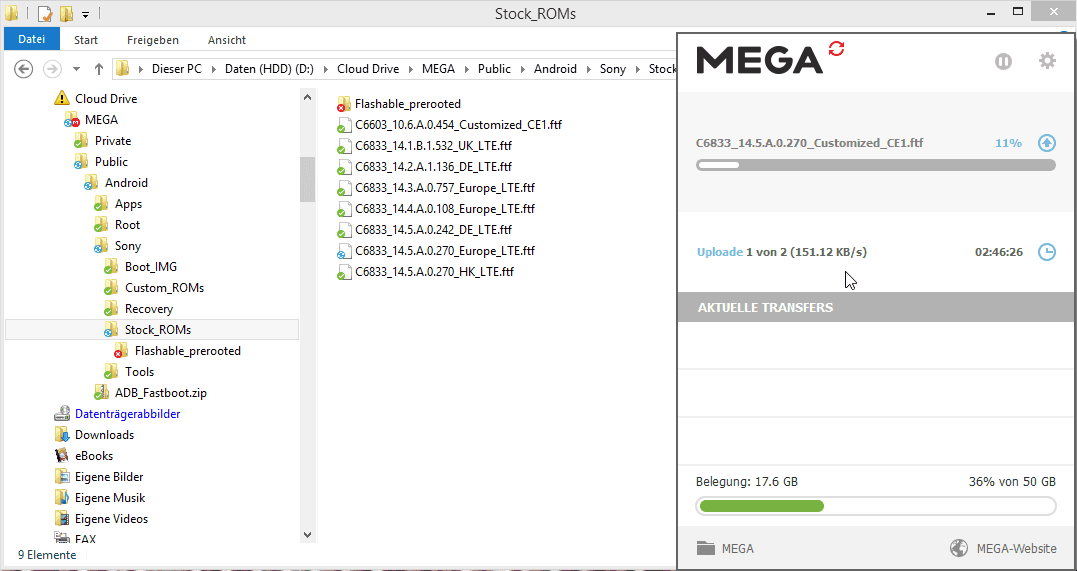This screenshot has height=571, width=1077.
Task: Select the Root folder in tree
Action: click(x=127, y=225)
